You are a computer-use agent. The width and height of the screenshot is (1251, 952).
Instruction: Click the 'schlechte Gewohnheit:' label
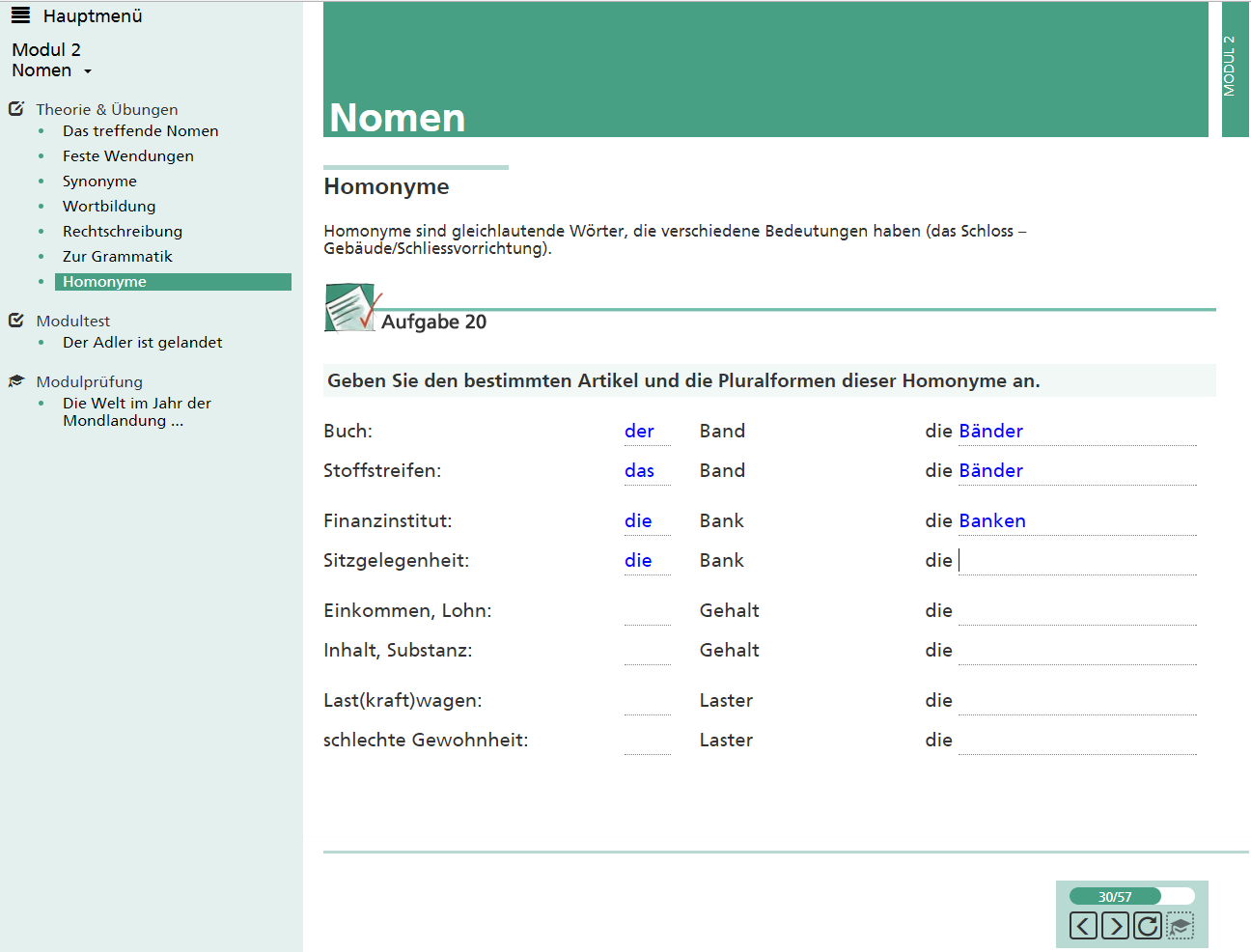(426, 741)
